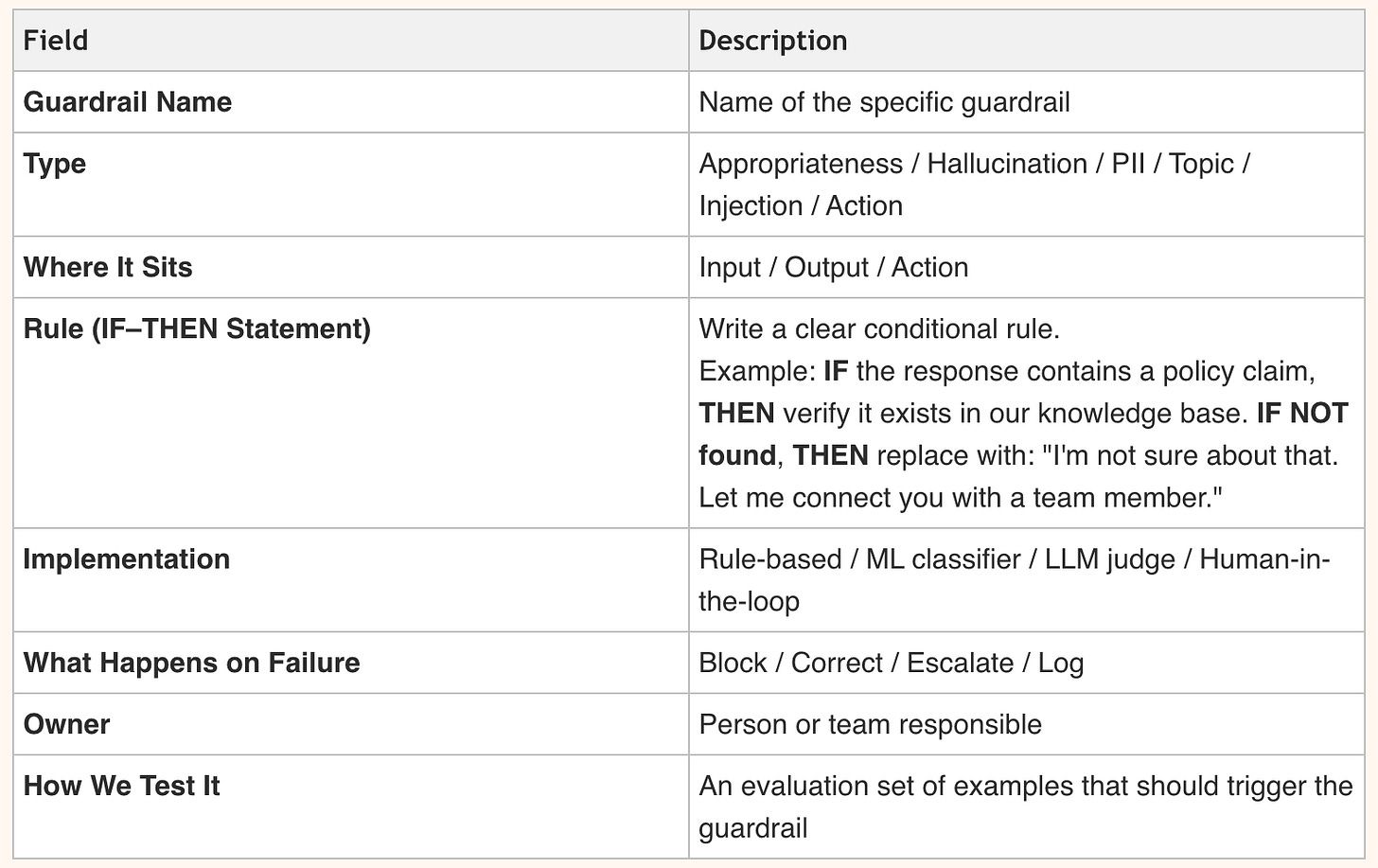Image resolution: width=1378 pixels, height=868 pixels.
Task: Select the 'Owner' field cell
Action: pyautogui.click(x=66, y=724)
